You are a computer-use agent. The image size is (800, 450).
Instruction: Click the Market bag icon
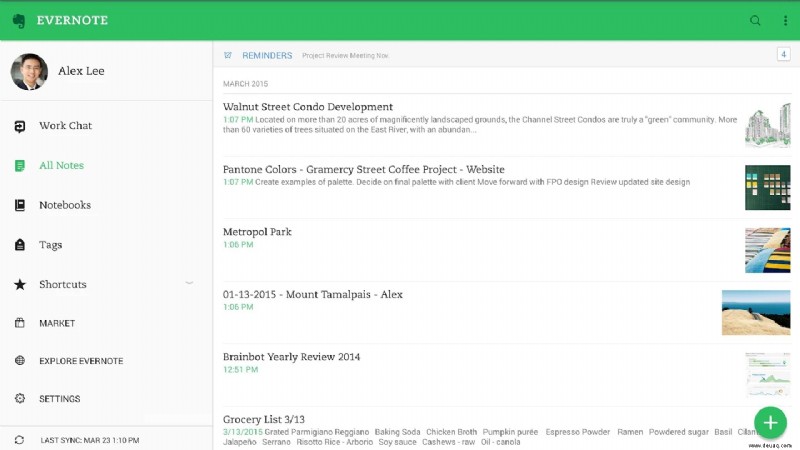20,323
